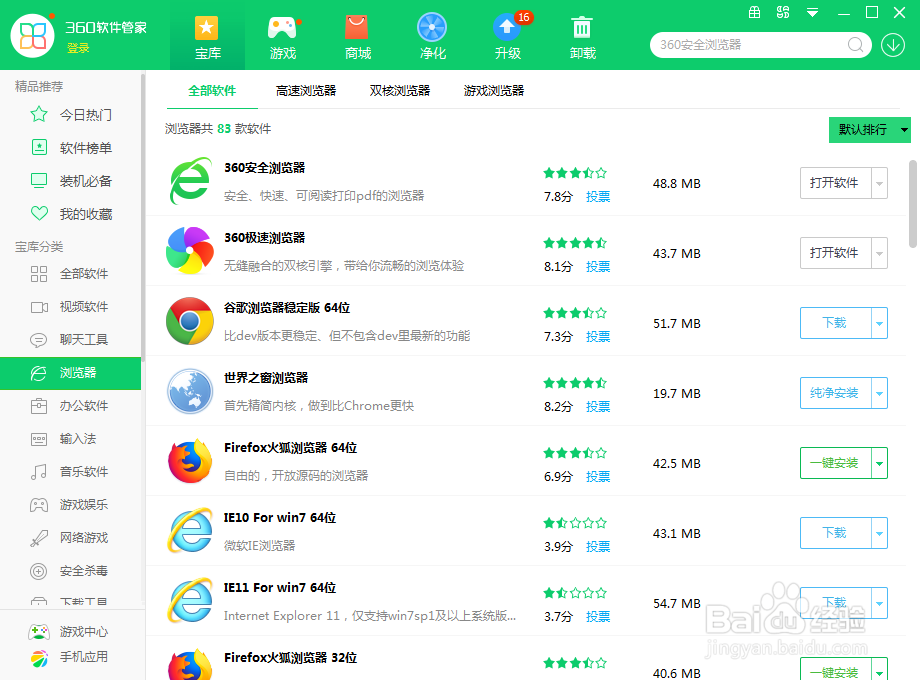Open the main menu triangle icon
Viewport: 920px width, 680px height.
813,12
